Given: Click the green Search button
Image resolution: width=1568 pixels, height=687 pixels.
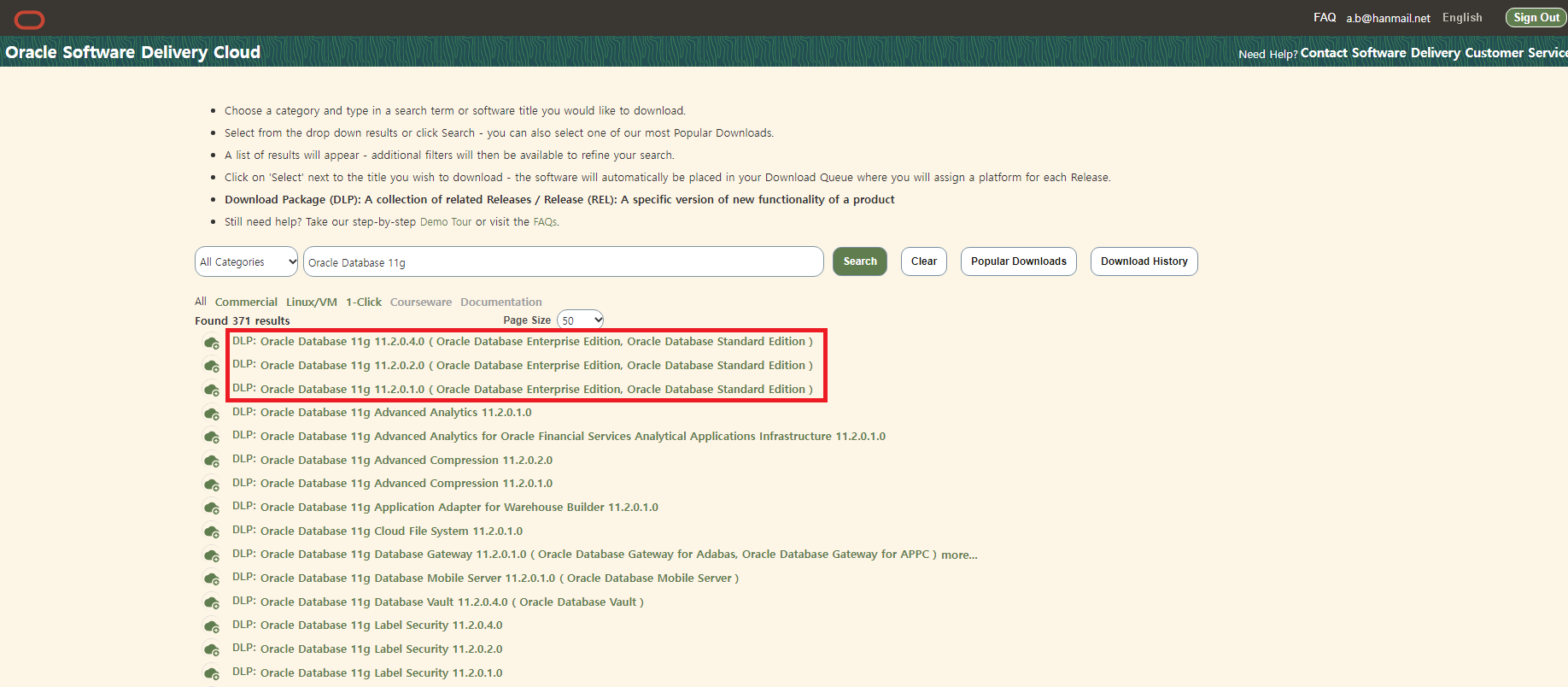Looking at the screenshot, I should (860, 261).
